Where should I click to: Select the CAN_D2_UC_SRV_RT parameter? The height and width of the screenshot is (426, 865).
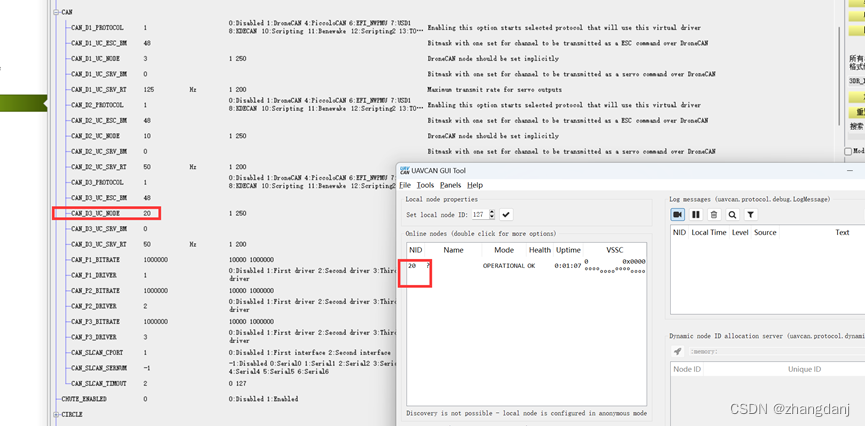99,167
